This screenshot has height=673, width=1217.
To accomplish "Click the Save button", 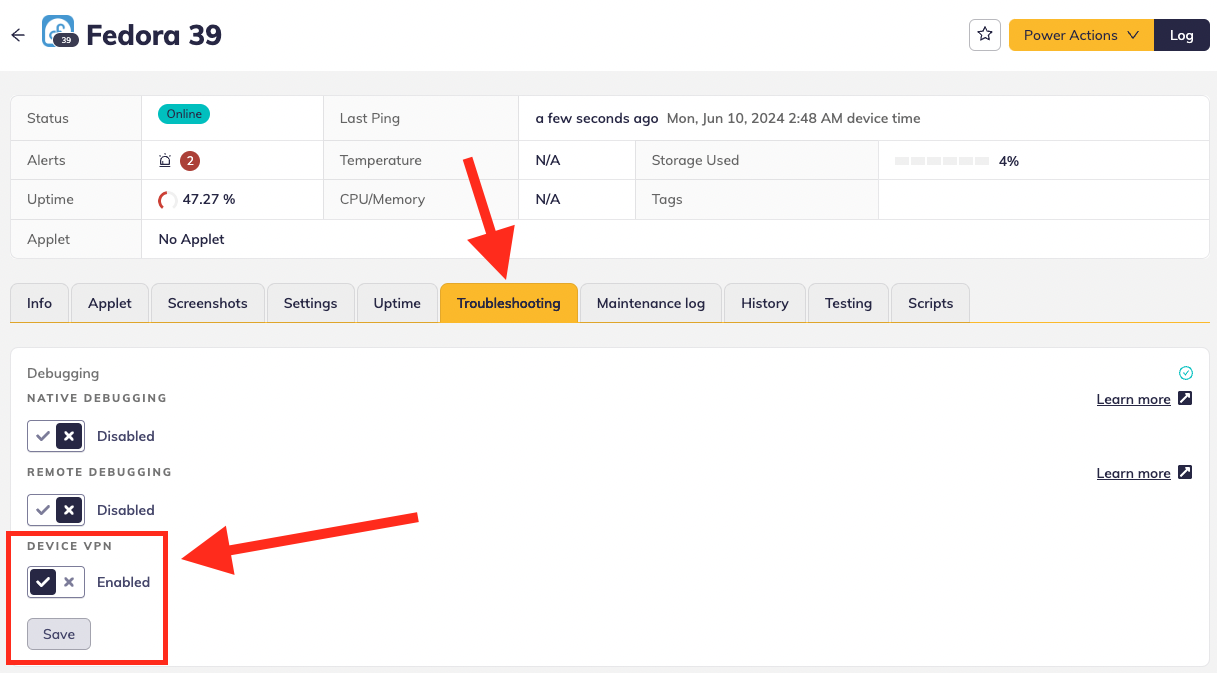I will coord(59,634).
